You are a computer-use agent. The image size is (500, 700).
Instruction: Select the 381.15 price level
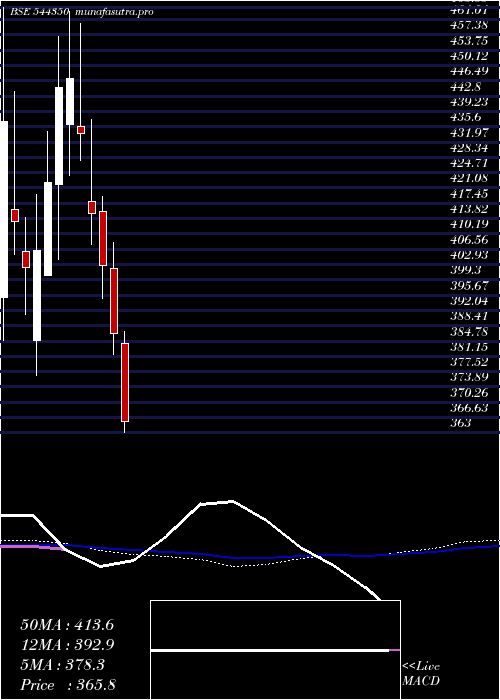click(x=469, y=347)
